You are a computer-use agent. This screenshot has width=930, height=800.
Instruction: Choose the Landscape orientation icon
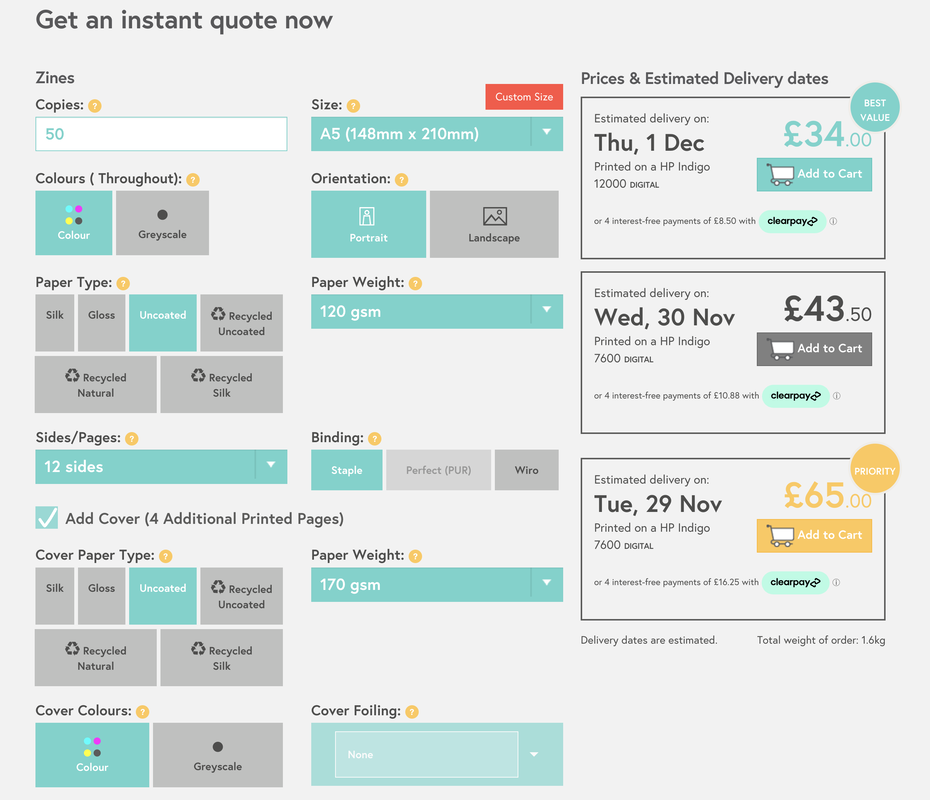[495, 216]
